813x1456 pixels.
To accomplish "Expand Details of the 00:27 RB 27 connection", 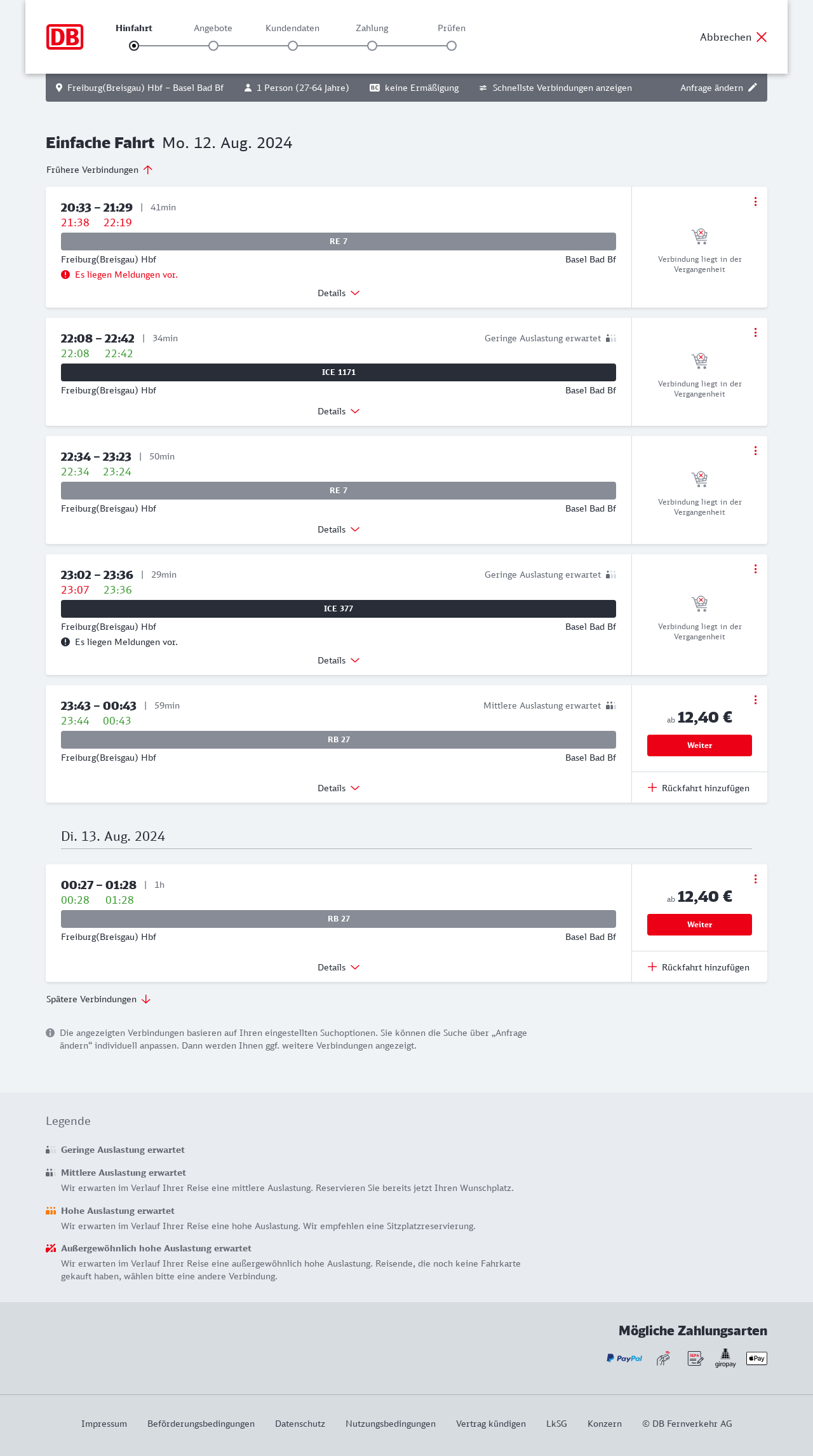I will coord(339,967).
